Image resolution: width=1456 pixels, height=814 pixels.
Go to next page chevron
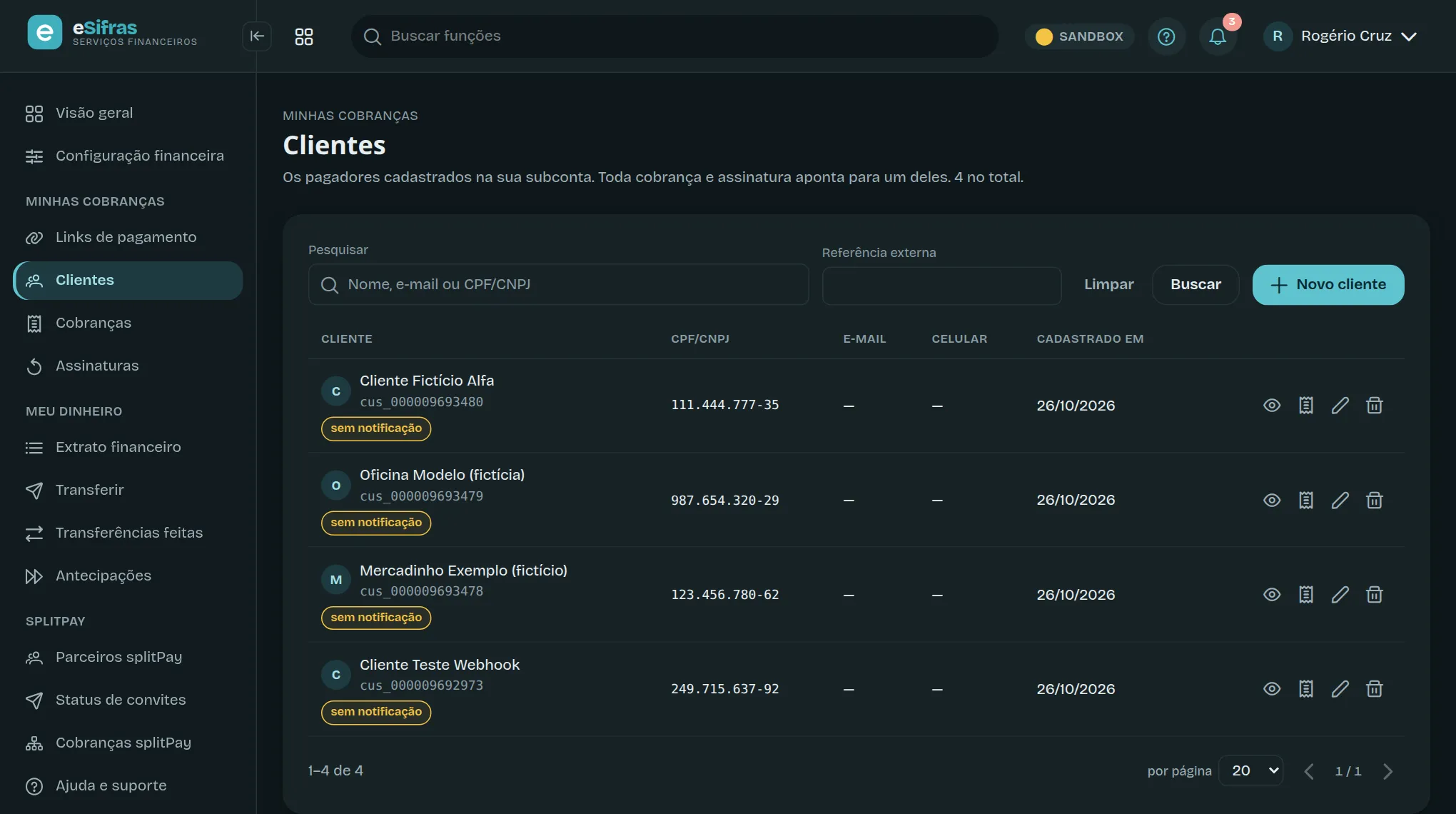(x=1387, y=772)
